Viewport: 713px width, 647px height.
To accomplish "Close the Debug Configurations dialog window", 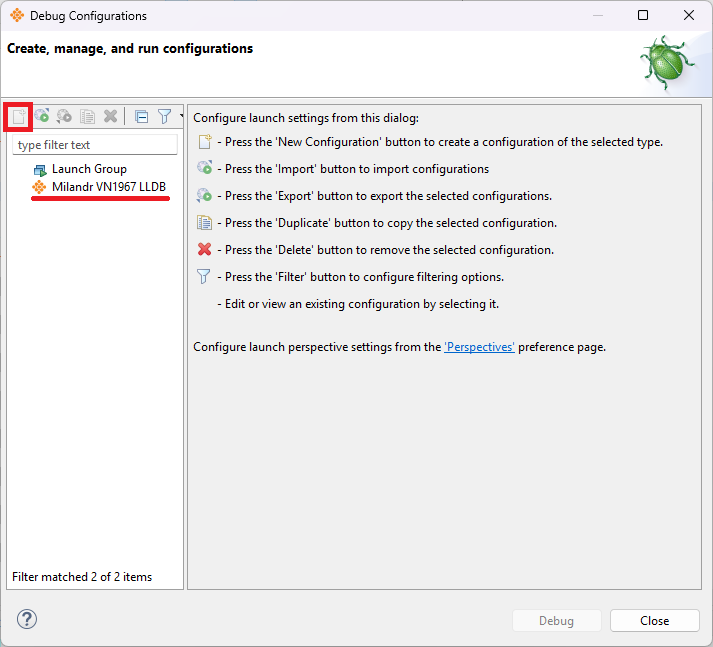I will 689,15.
